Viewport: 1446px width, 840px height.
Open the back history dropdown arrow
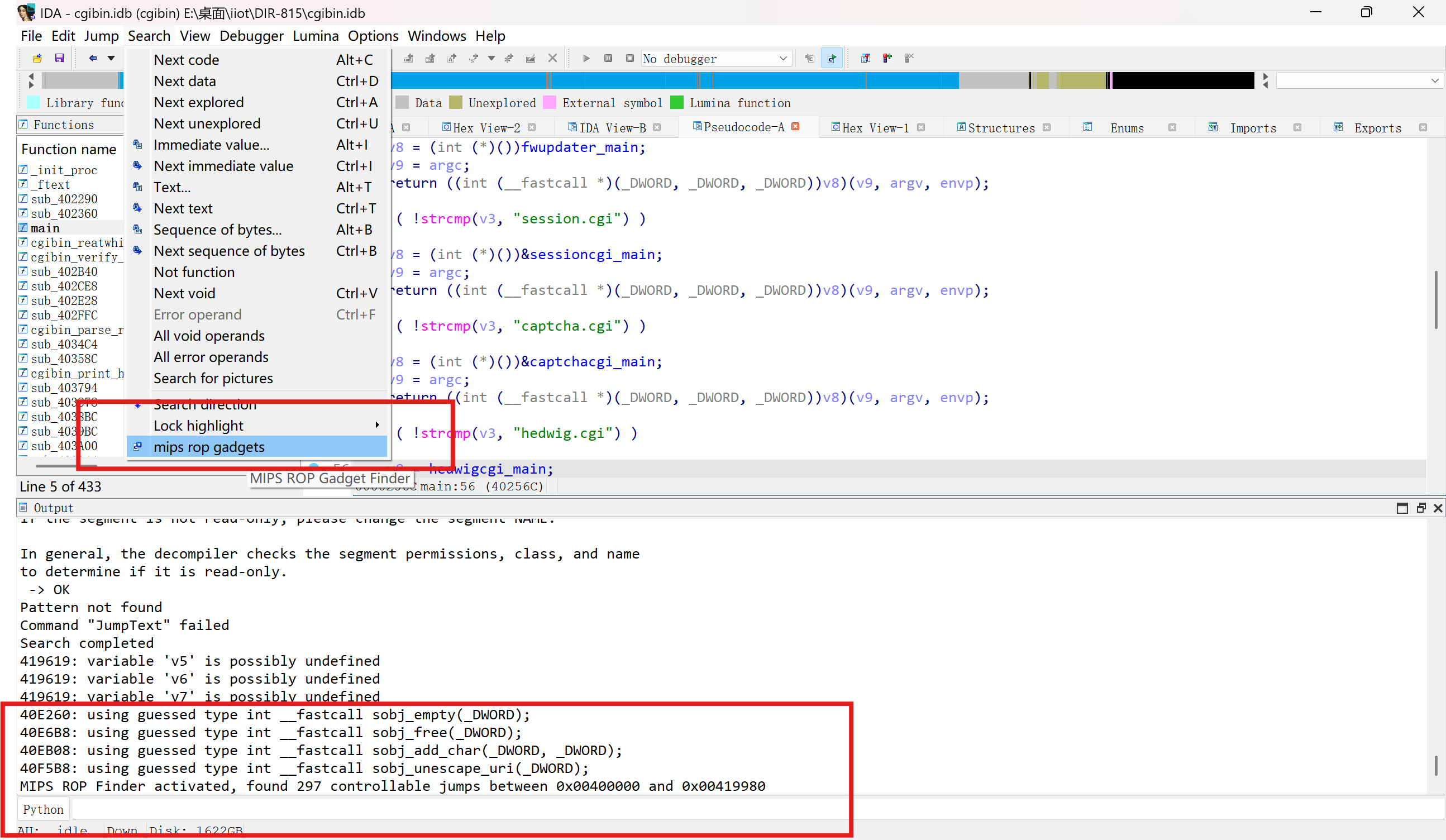(x=111, y=58)
